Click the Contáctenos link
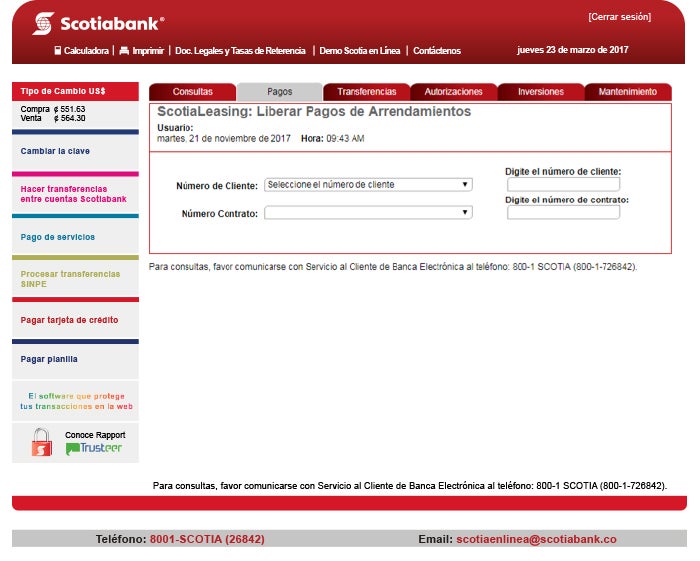 [437, 50]
